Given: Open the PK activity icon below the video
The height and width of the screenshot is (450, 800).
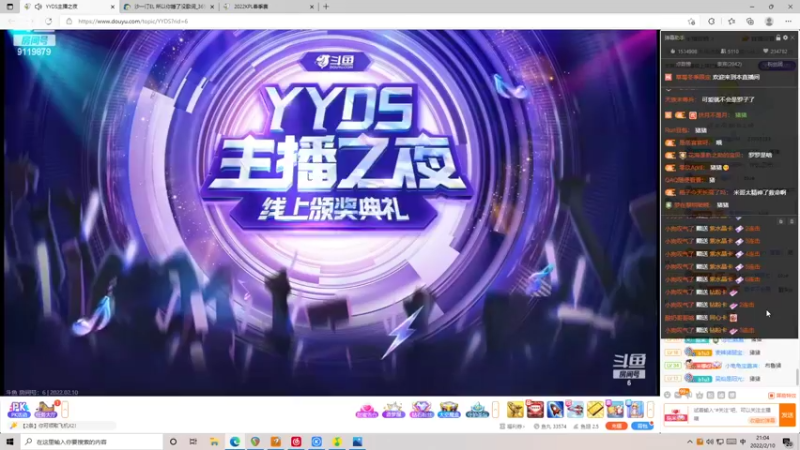Looking at the screenshot, I should pos(18,409).
